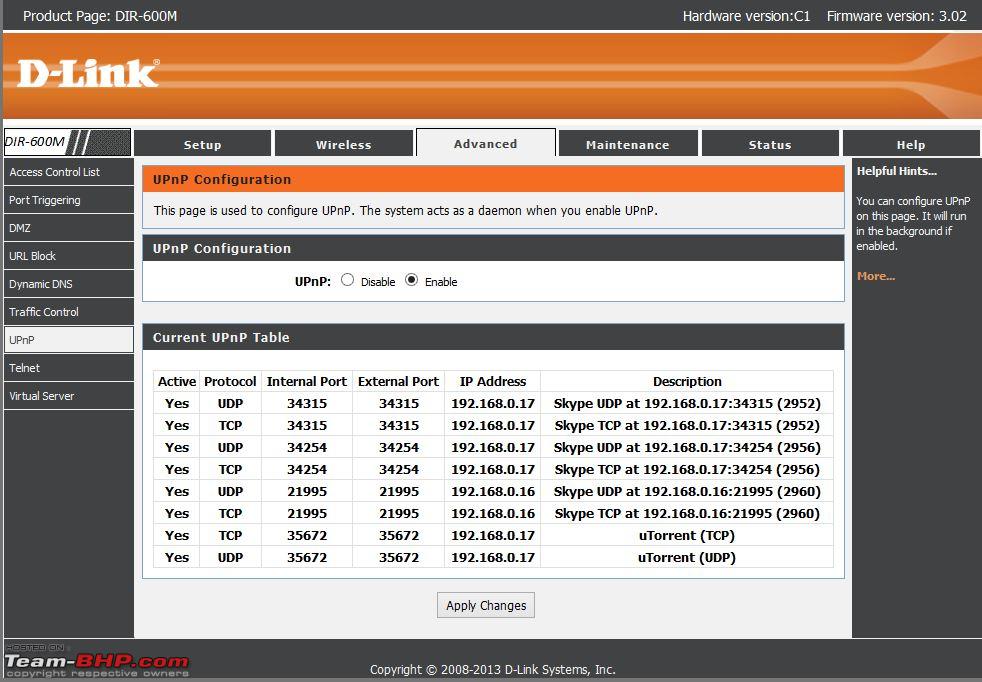
Task: Click the 'Hardware version:C1' text
Action: point(746,16)
